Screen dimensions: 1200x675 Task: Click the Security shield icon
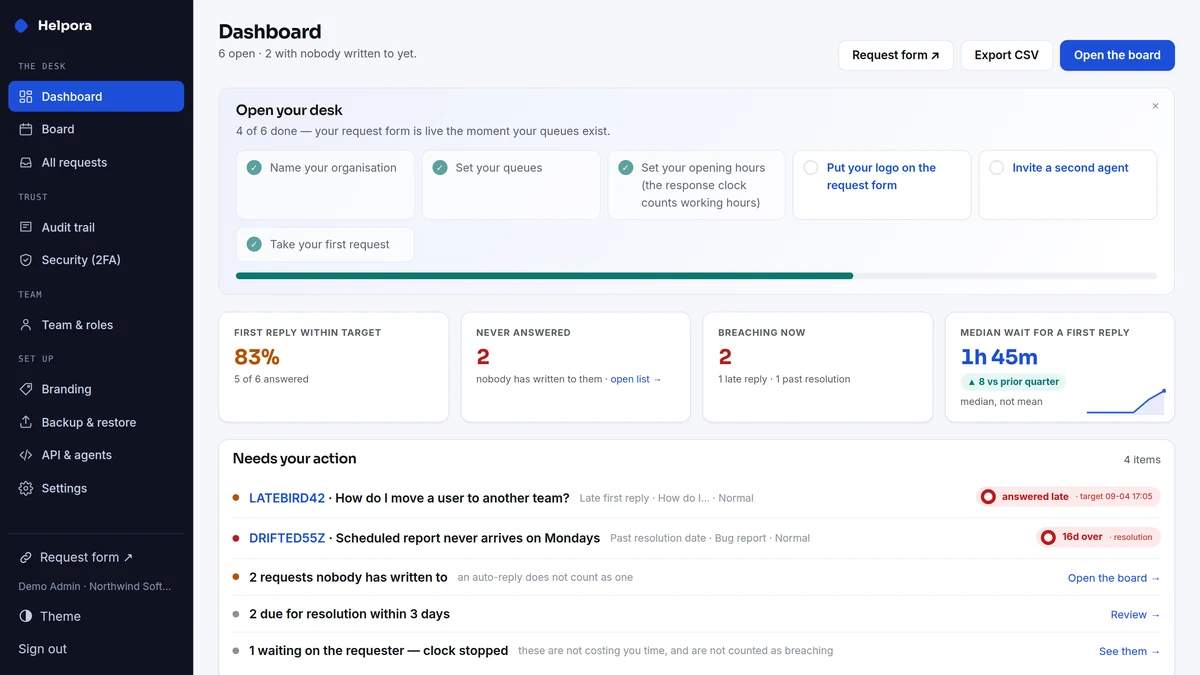(26, 260)
